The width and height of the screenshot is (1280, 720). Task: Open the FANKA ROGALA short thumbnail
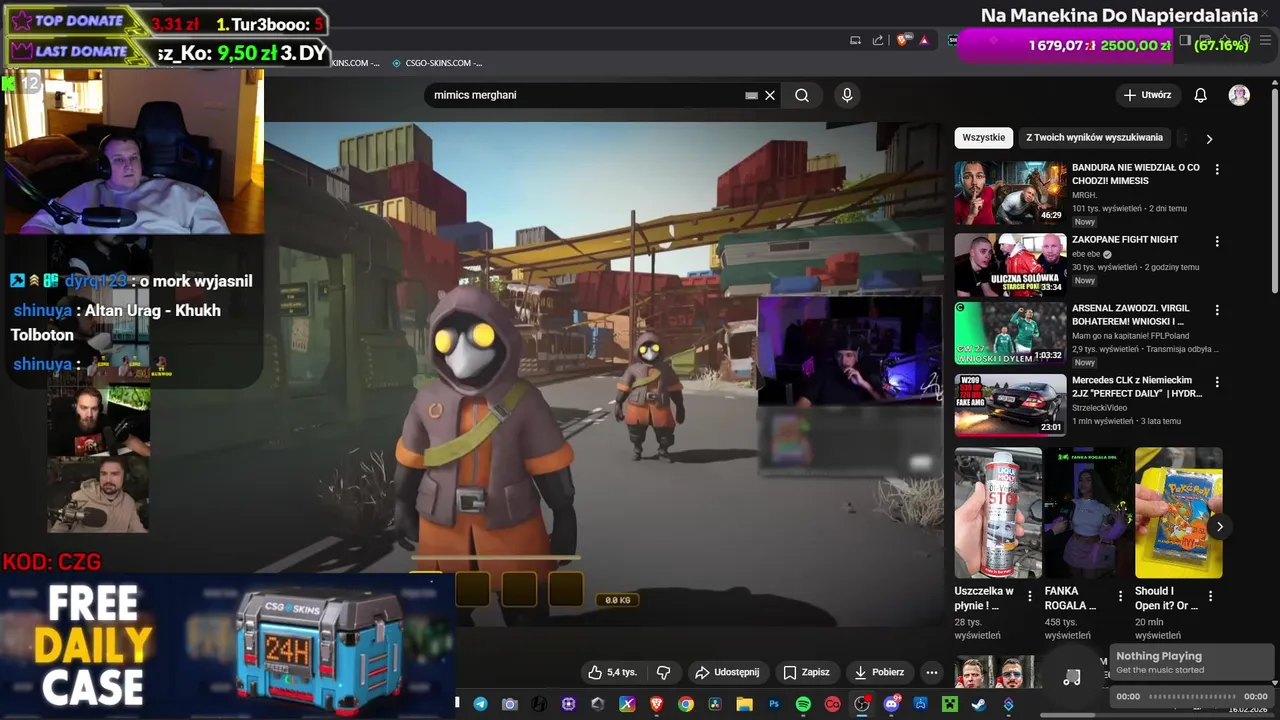coord(1088,513)
